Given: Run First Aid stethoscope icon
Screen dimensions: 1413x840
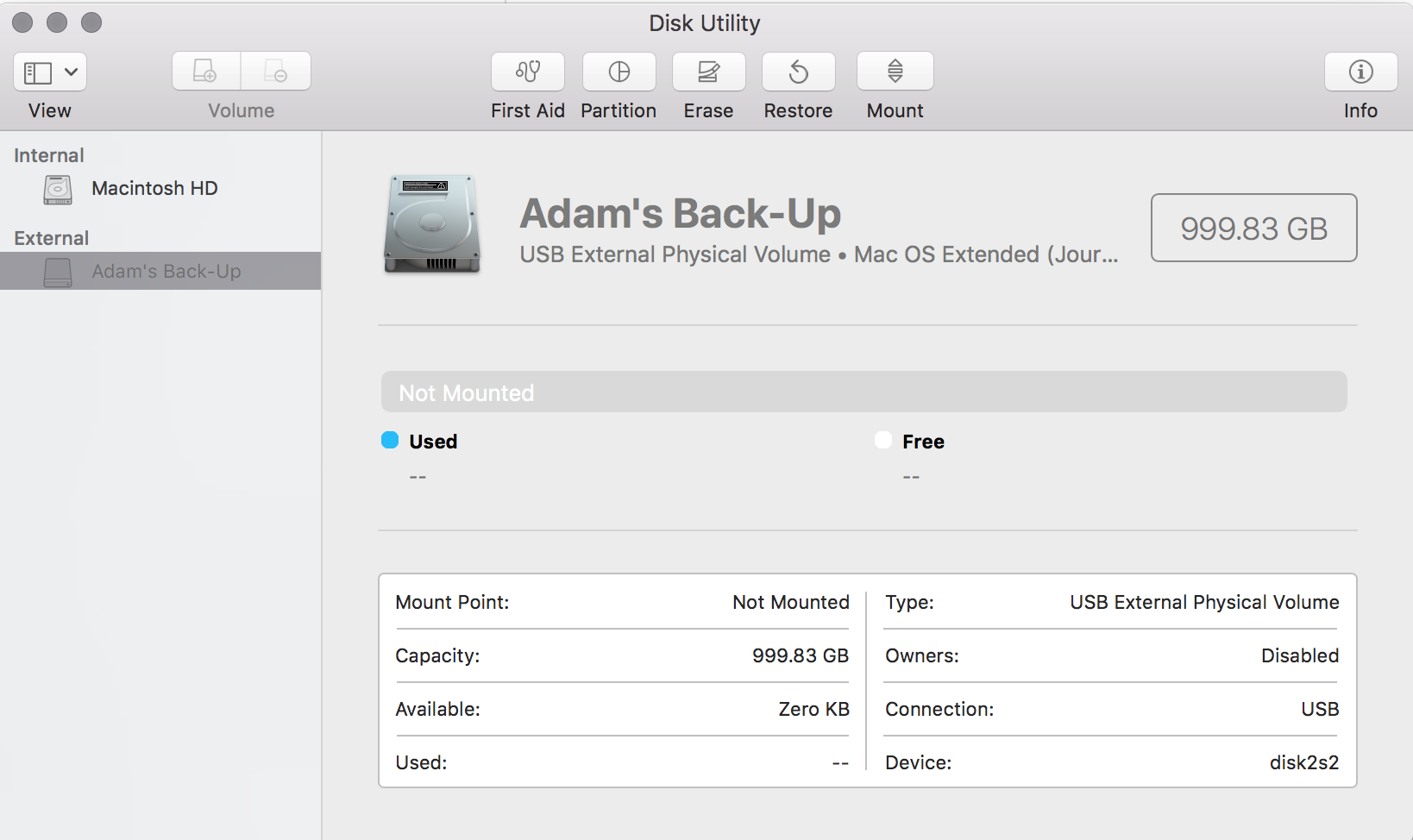Looking at the screenshot, I should [x=528, y=72].
